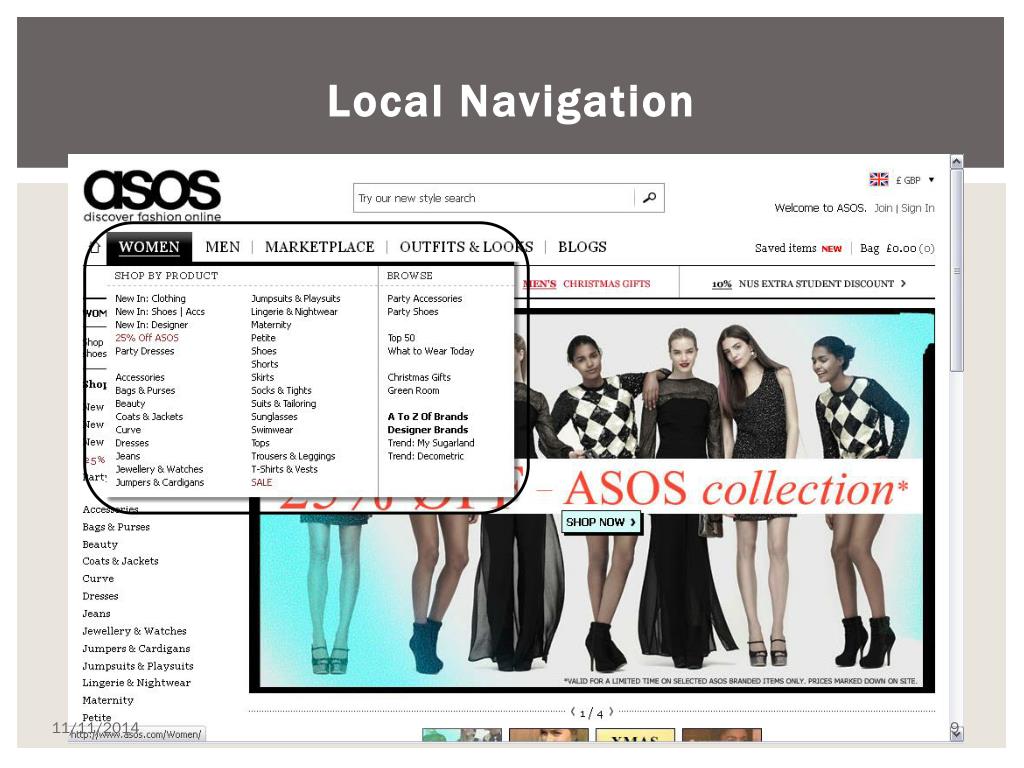Click the Sign In link
The image size is (1024, 768).
point(918,208)
